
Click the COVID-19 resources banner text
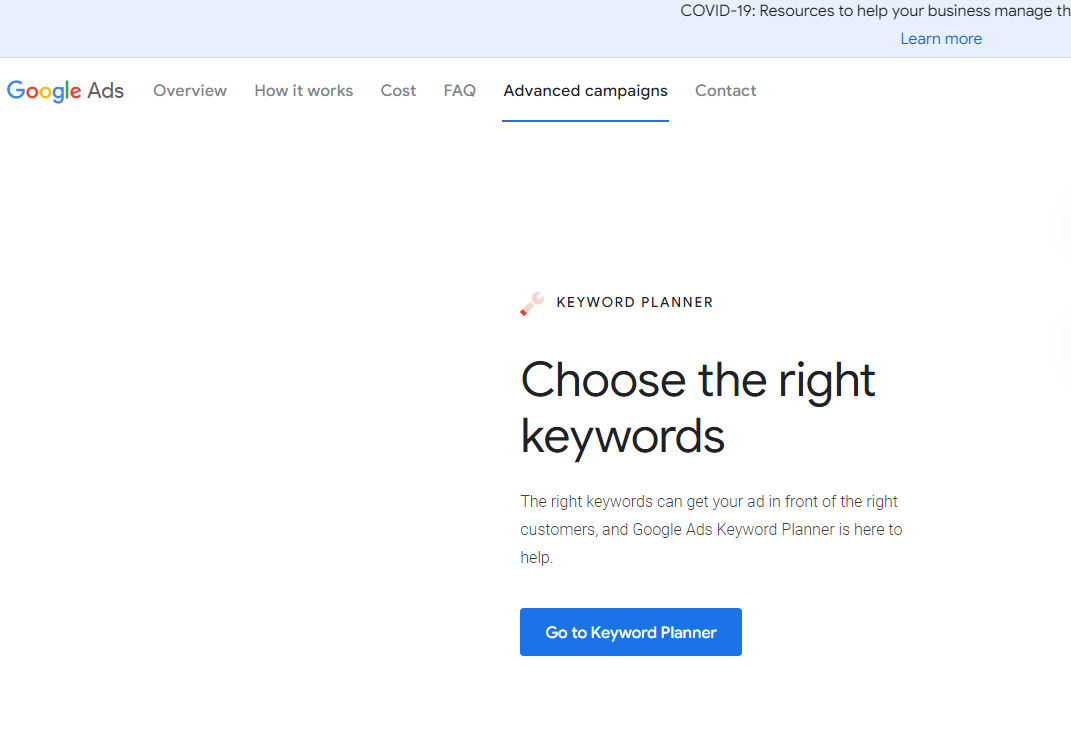pos(875,11)
